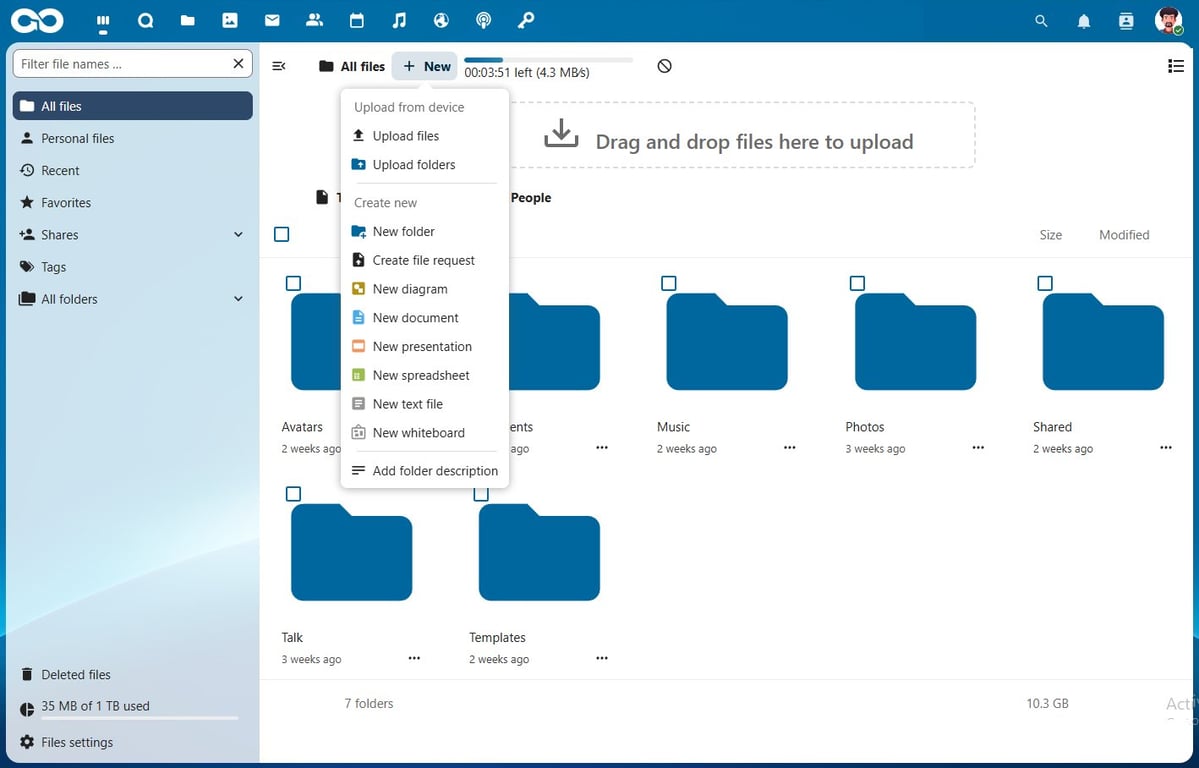The image size is (1199, 768).
Task: Click the upload progress bar
Action: 548,60
